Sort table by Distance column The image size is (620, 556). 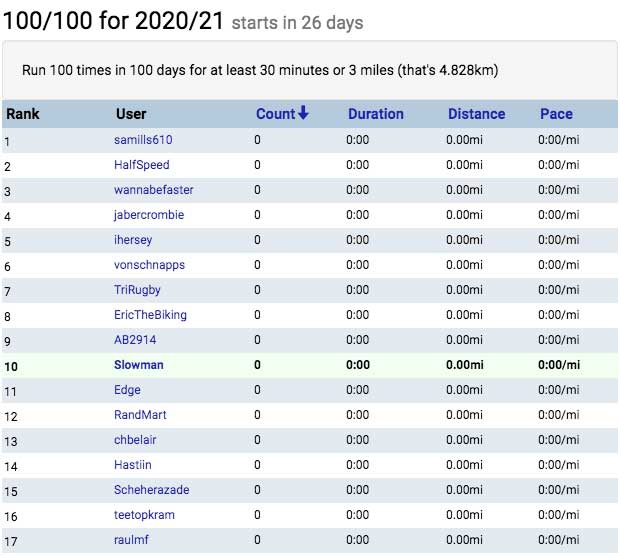tap(476, 114)
